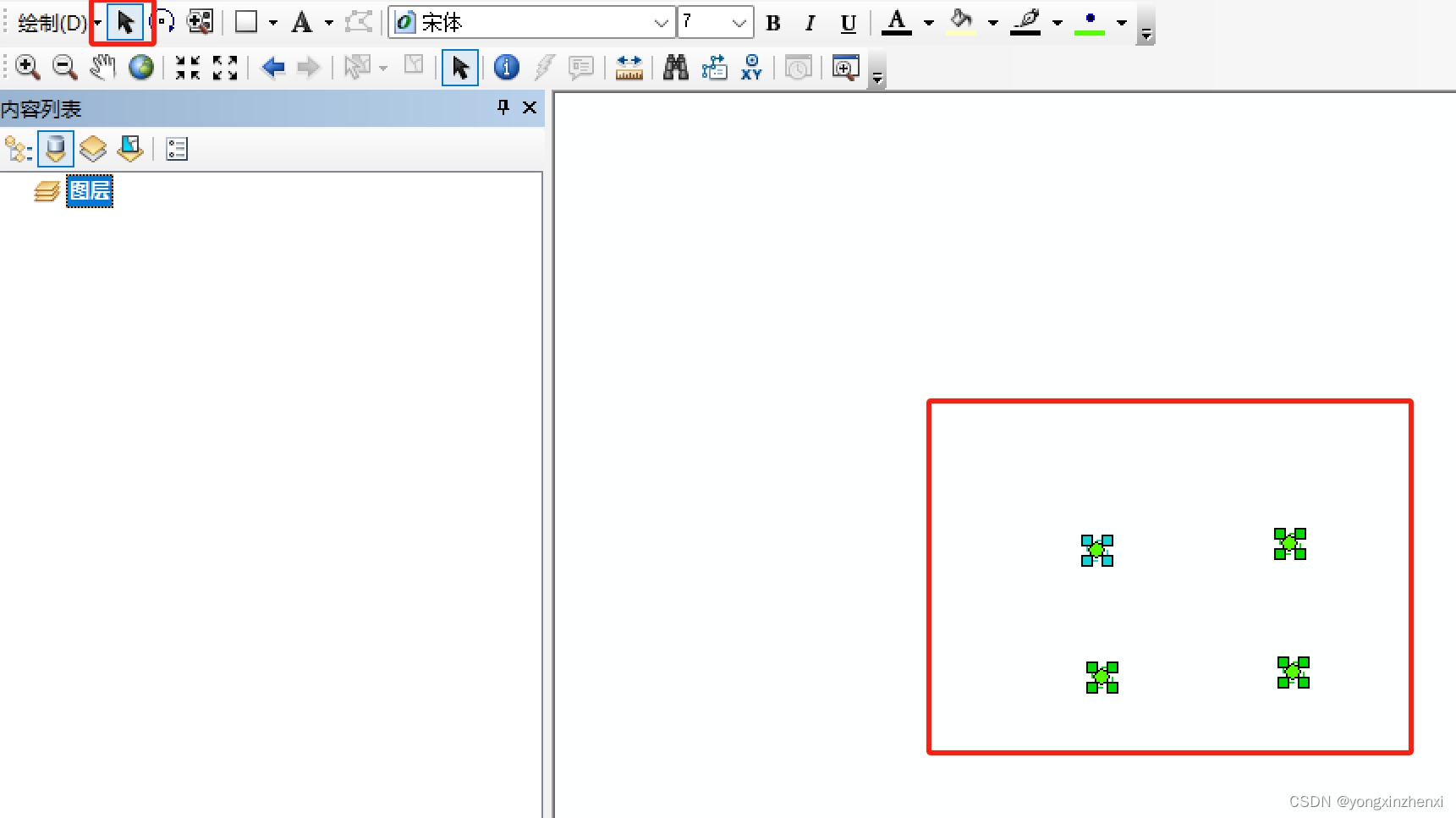Go forward to next extent
This screenshot has width=1456, height=818.
(x=309, y=67)
